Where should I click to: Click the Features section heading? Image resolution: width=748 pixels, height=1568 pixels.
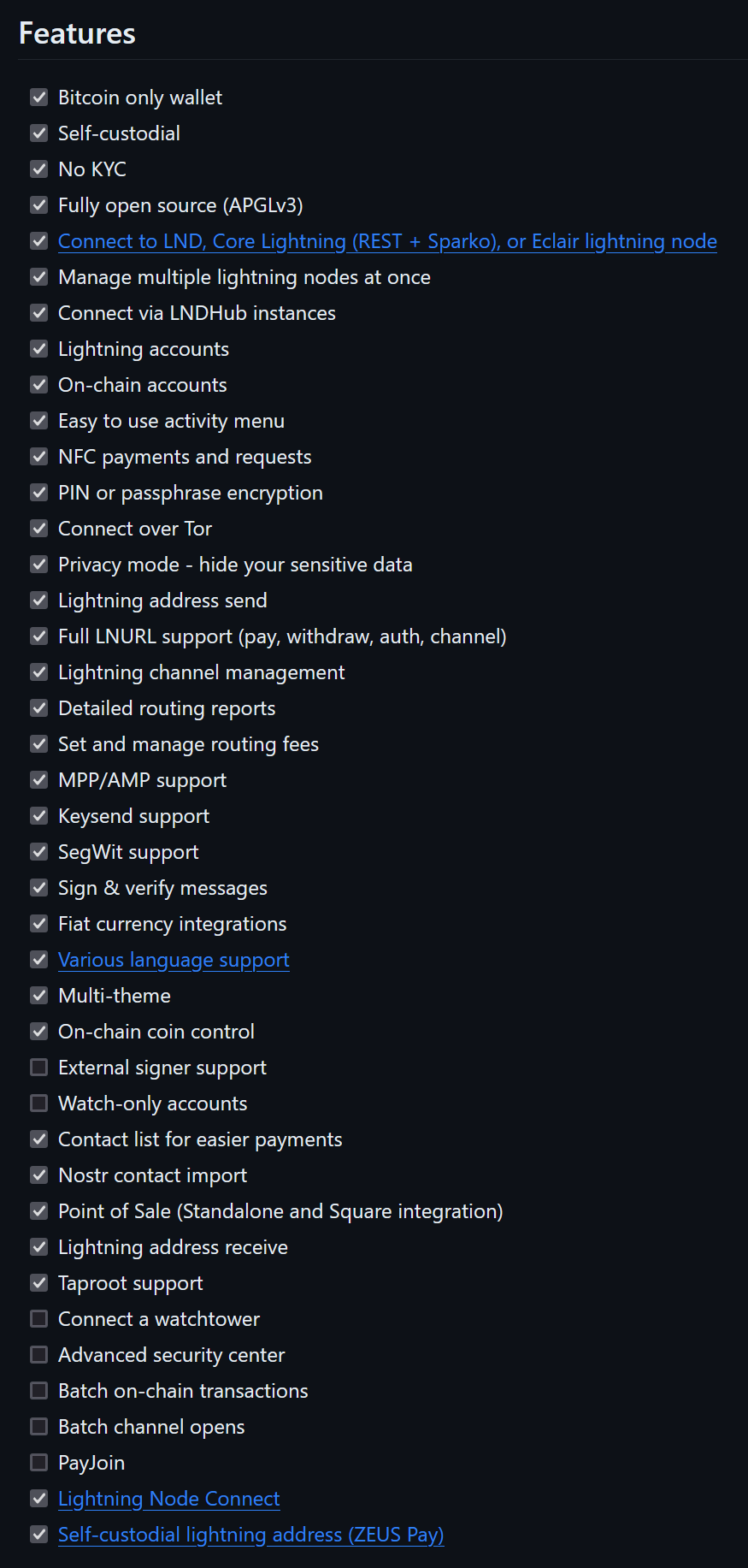point(77,33)
